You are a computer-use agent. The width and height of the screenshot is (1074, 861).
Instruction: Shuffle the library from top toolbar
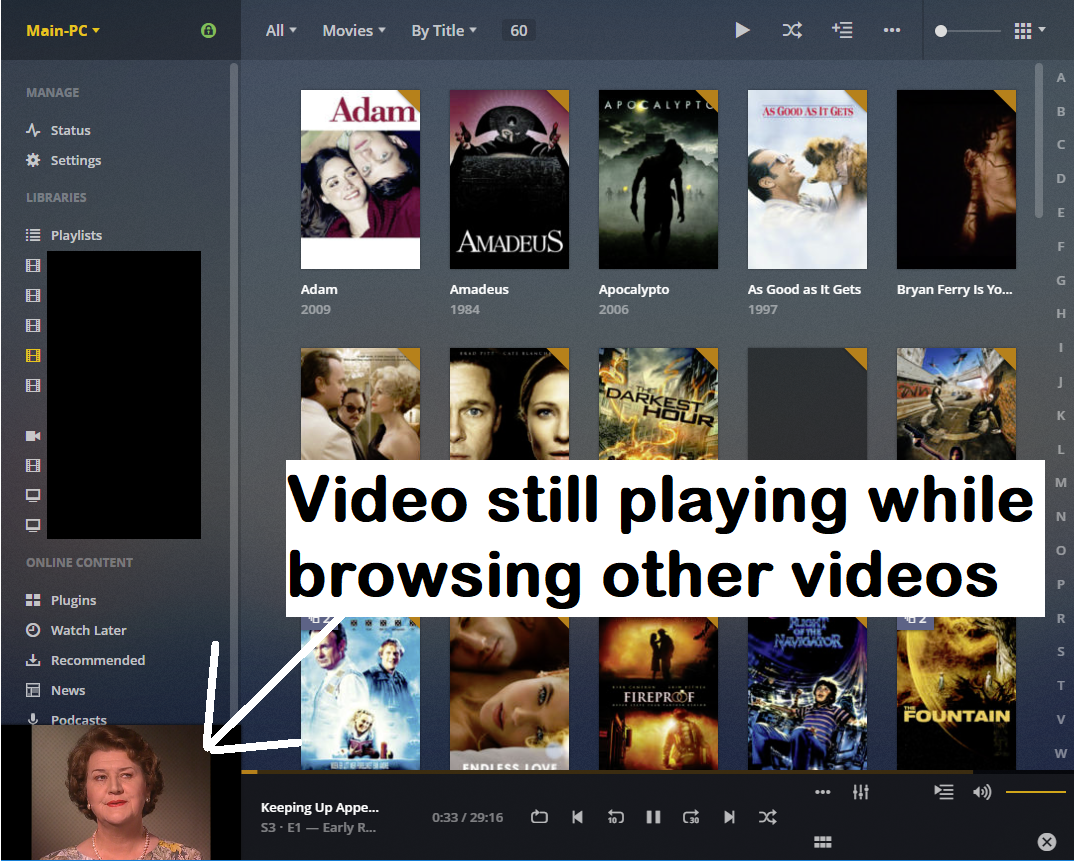(x=792, y=30)
